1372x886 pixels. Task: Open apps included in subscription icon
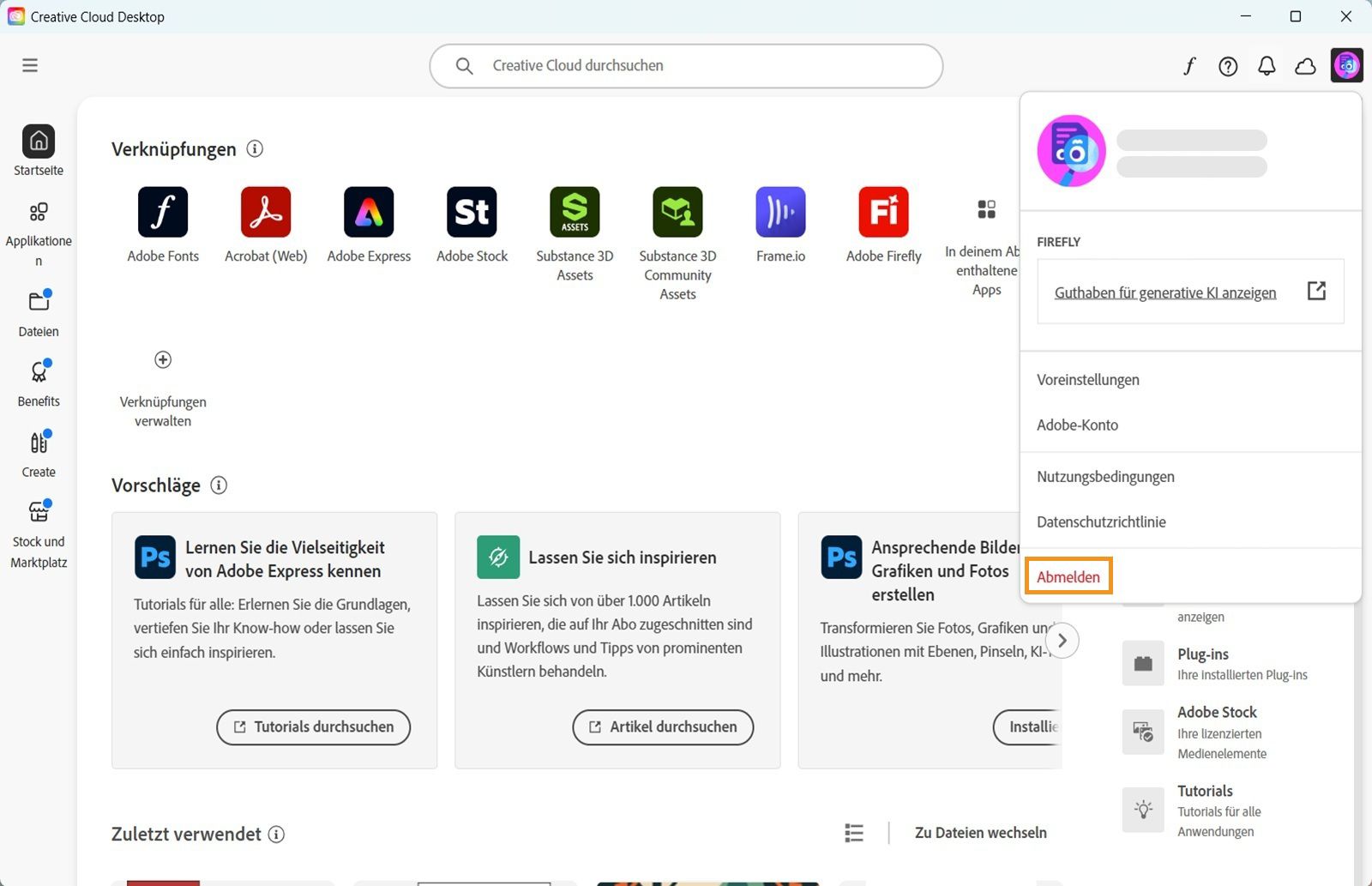pos(986,209)
